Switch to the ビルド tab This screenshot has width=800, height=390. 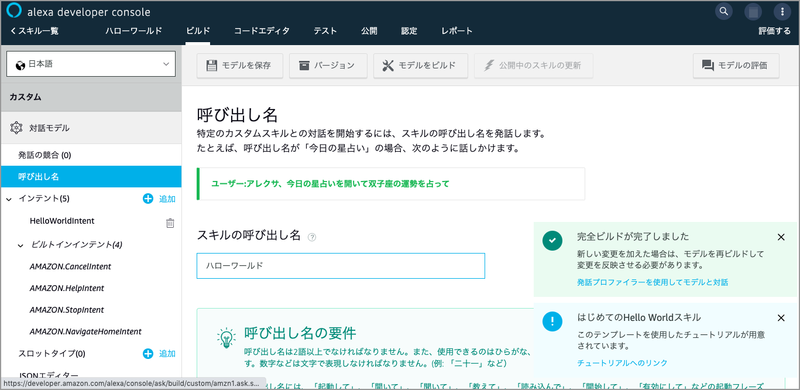(x=198, y=31)
